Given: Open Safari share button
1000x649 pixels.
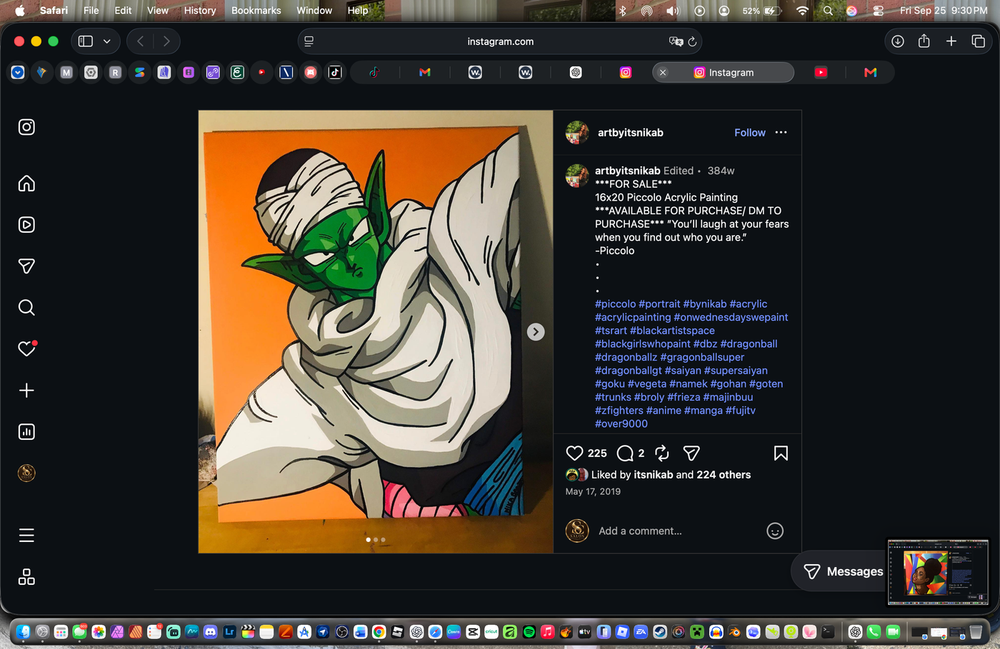Looking at the screenshot, I should (923, 41).
